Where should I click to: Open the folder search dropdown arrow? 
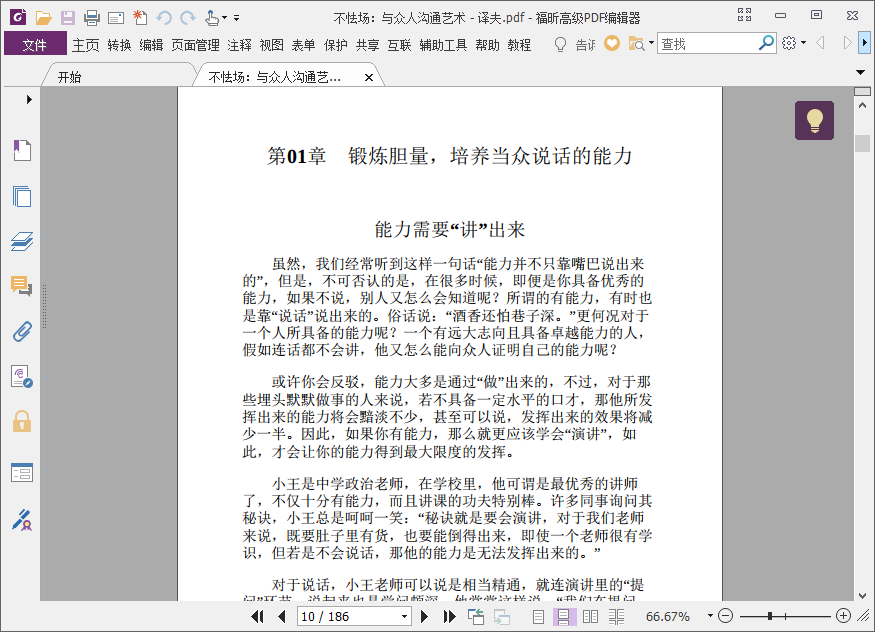651,42
